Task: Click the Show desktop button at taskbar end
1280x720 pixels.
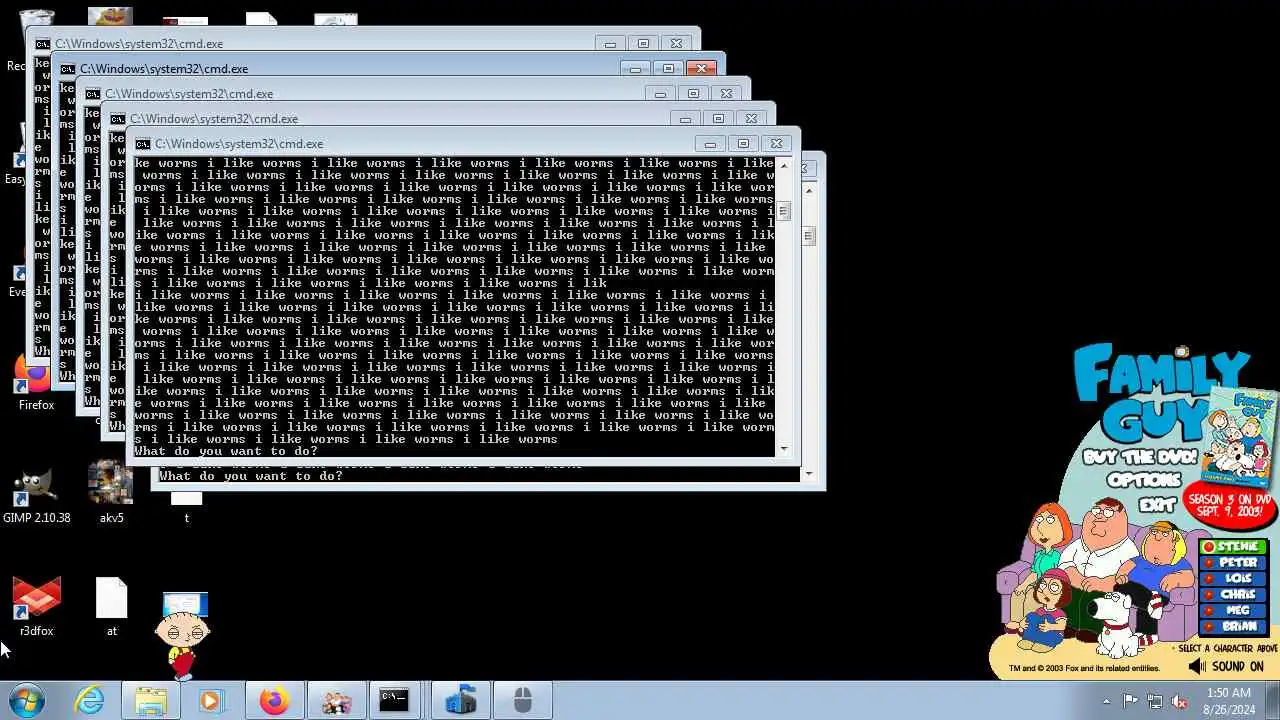Action: pyautogui.click(x=1273, y=701)
